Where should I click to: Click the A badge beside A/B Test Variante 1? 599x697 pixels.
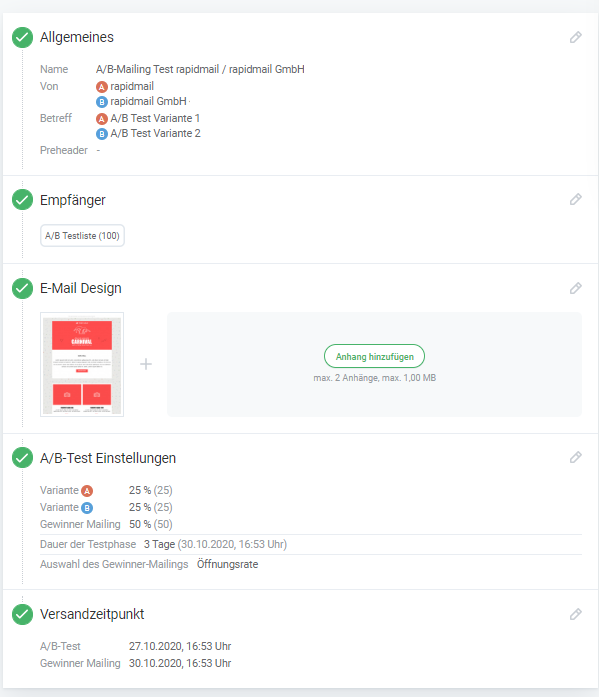point(102,119)
